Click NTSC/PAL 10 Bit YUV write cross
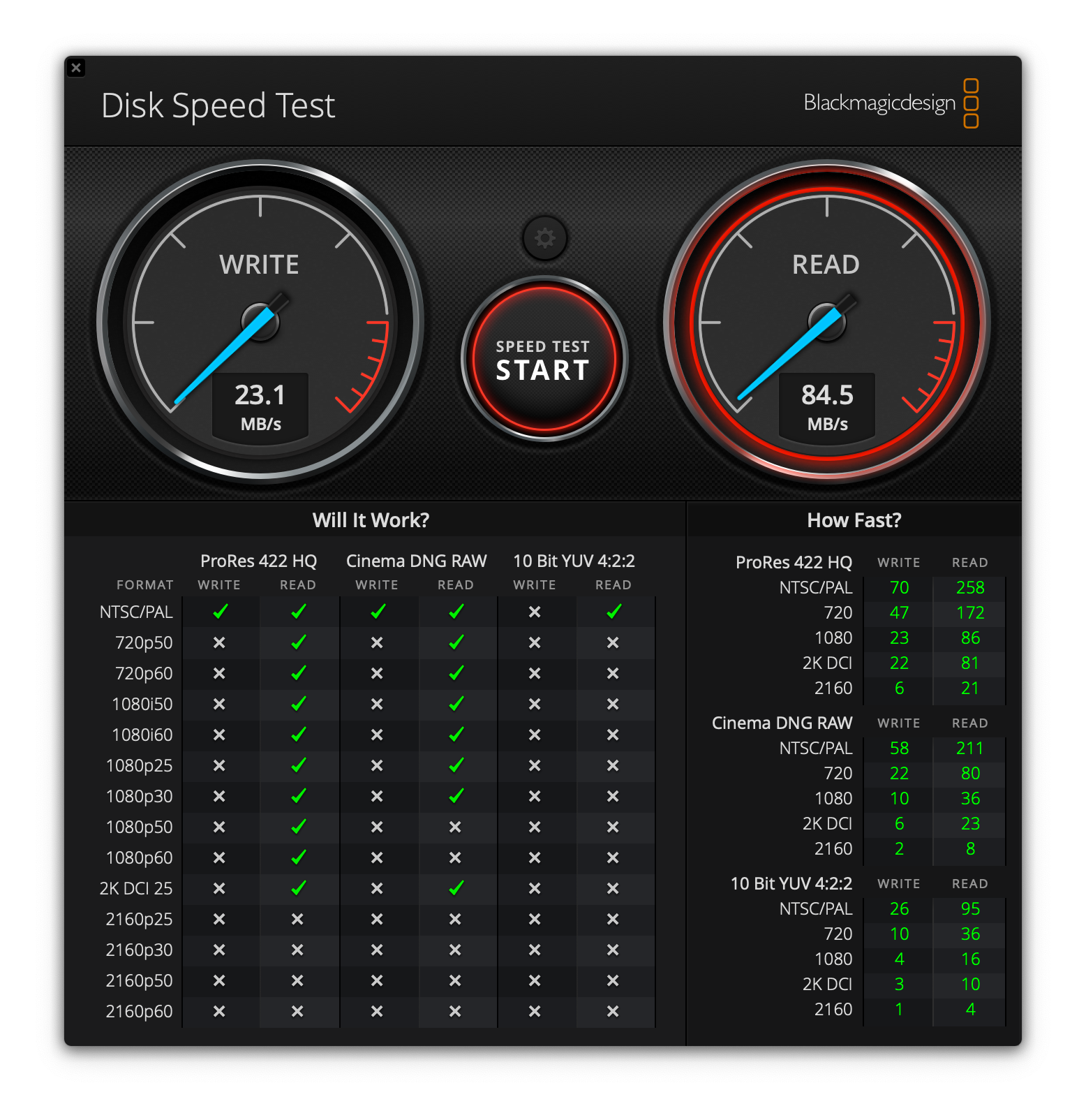 tap(535, 612)
